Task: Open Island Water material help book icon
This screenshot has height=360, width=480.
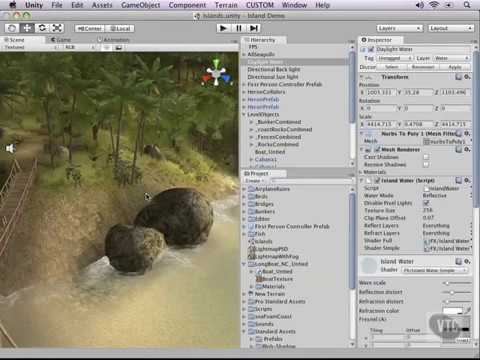Action: pos(459,261)
